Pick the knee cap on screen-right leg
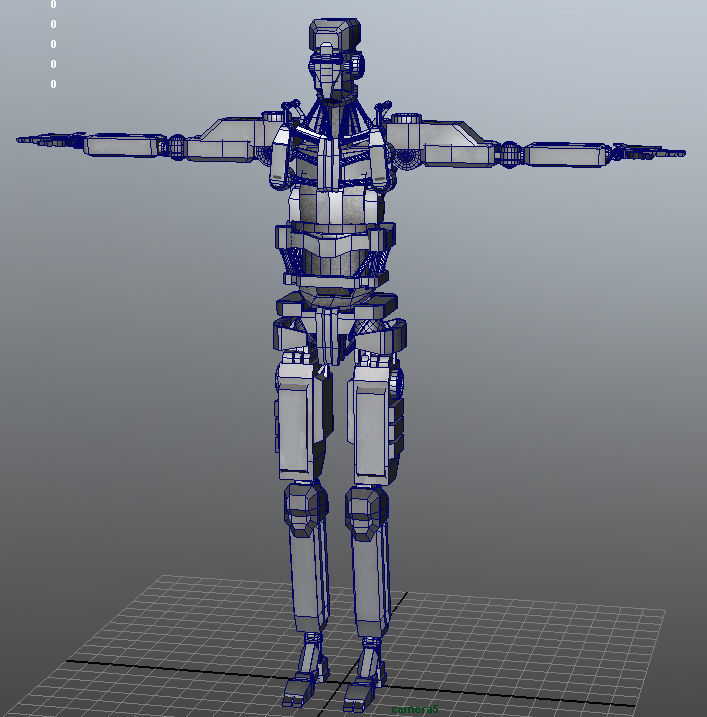Viewport: 707px width, 717px height. (x=367, y=513)
